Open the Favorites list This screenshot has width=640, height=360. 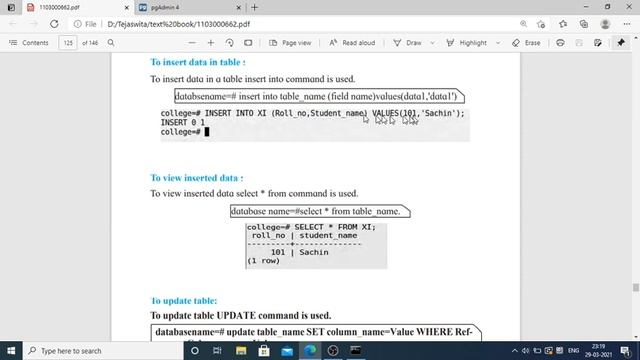563,24
